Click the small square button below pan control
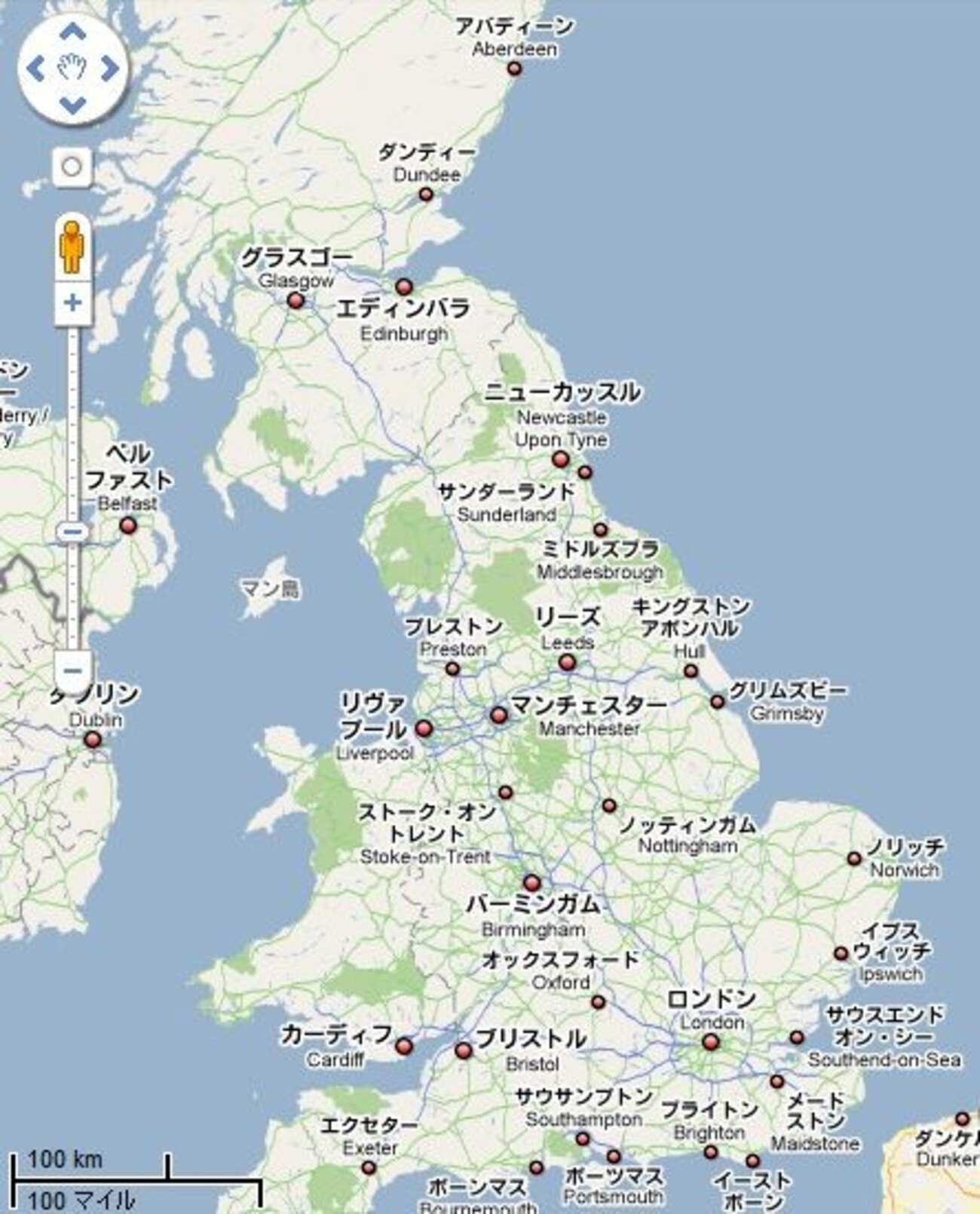Screen dimensions: 980x1214 click(72, 167)
